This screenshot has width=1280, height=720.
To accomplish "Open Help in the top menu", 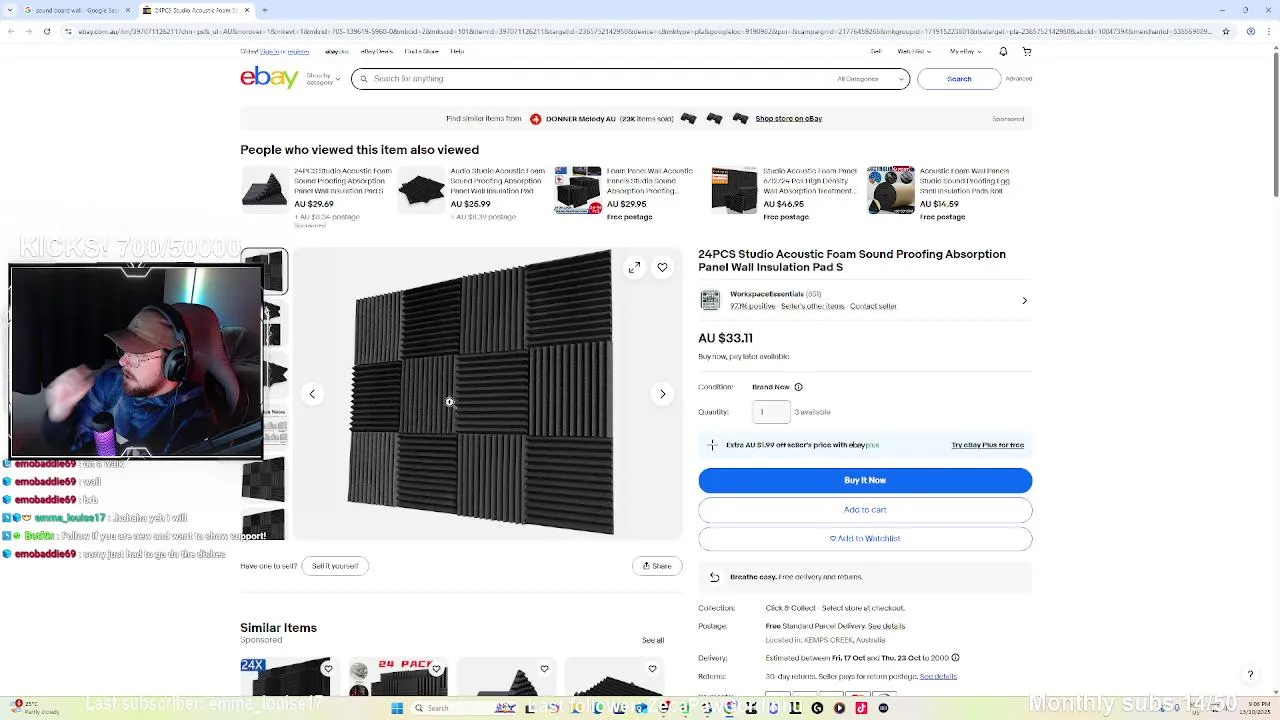I will point(457,51).
